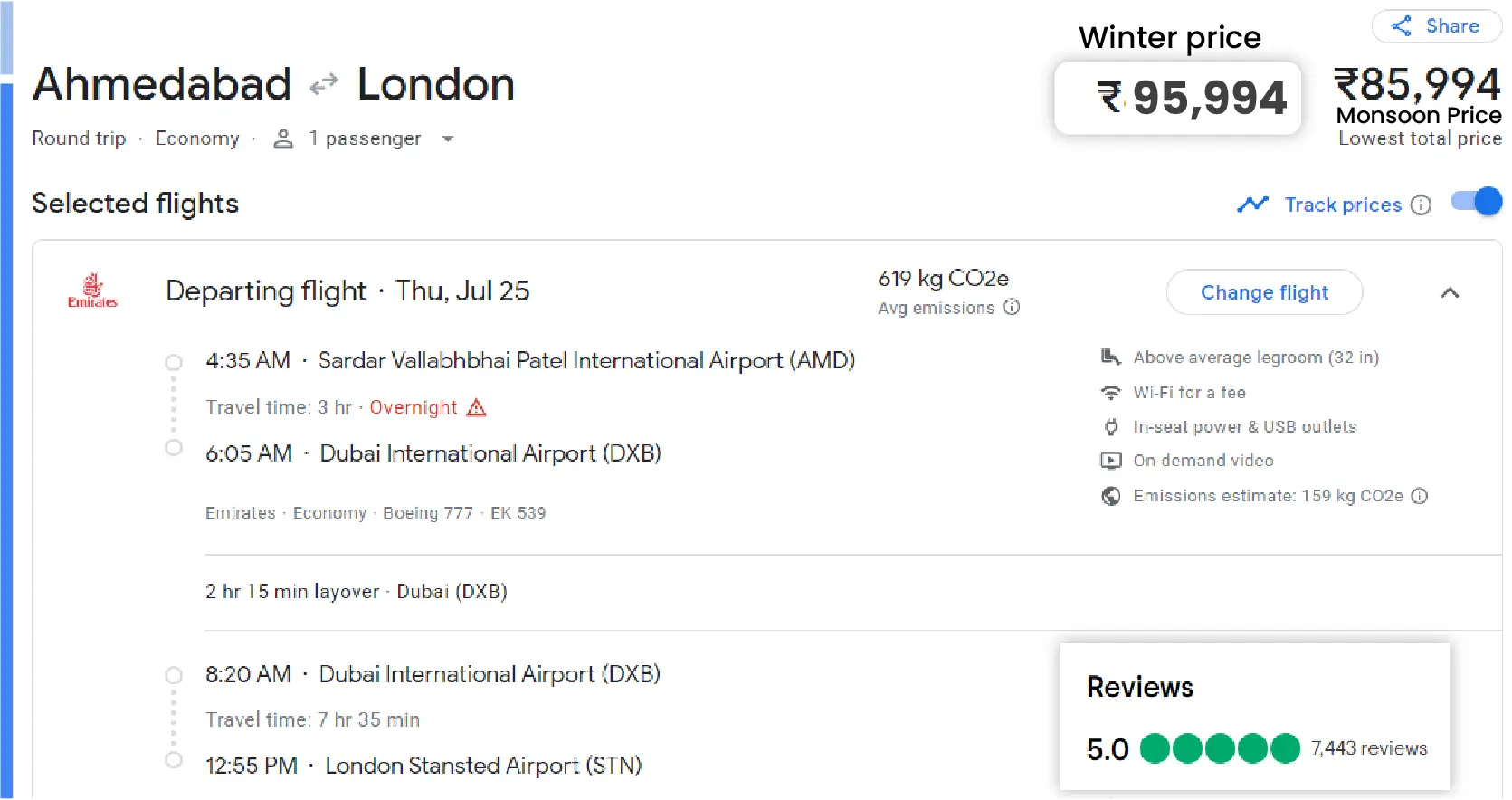The width and height of the screenshot is (1512, 800).
Task: Select the Economy label
Action: point(196,138)
